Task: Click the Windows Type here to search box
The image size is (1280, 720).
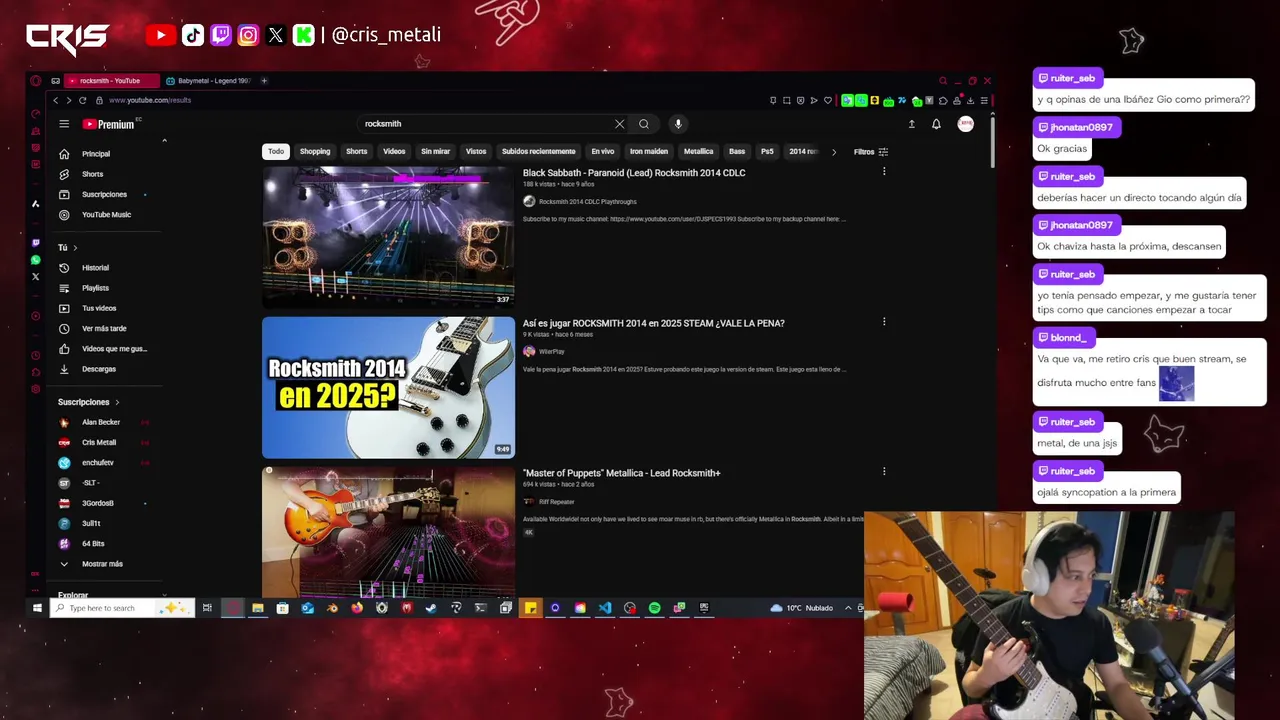Action: pyautogui.click(x=120, y=608)
